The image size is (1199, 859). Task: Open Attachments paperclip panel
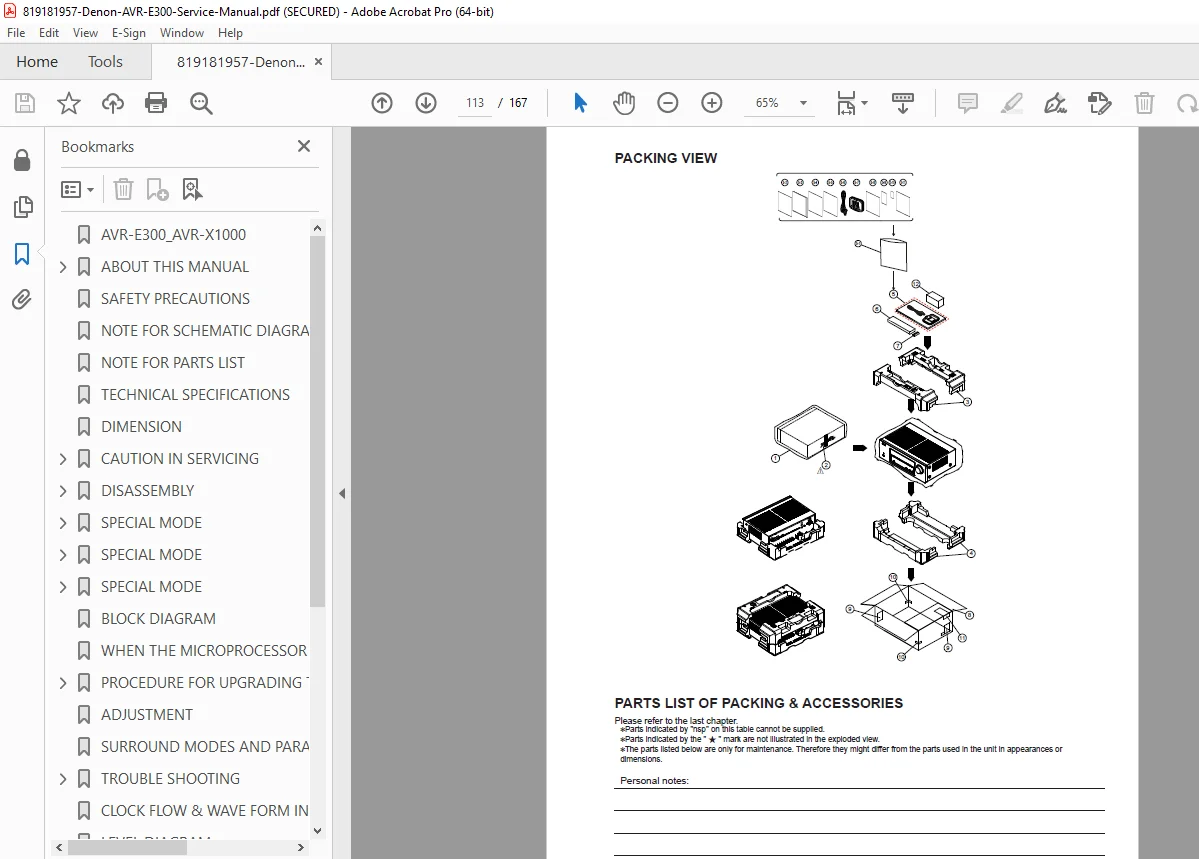(x=22, y=300)
